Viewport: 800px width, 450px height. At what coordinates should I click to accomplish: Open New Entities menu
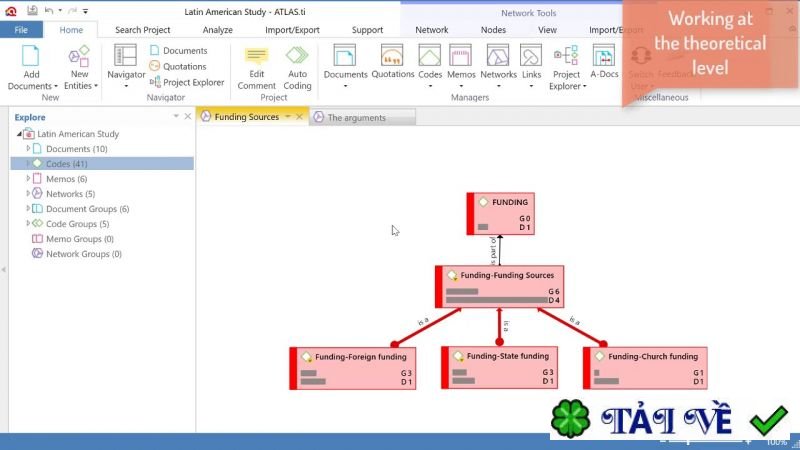pyautogui.click(x=80, y=67)
